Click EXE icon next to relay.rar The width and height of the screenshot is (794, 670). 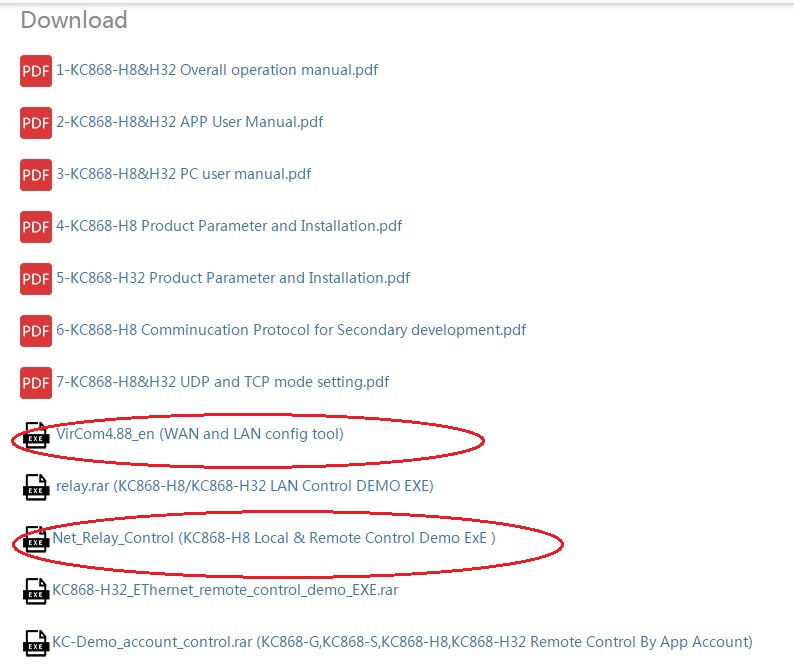[36, 487]
